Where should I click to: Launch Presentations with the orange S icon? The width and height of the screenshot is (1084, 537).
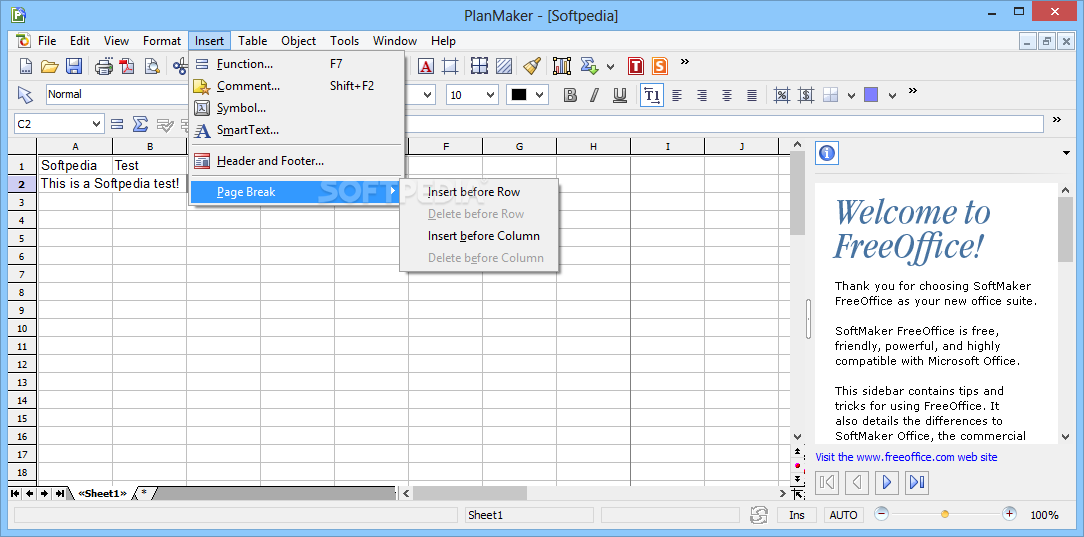[660, 66]
